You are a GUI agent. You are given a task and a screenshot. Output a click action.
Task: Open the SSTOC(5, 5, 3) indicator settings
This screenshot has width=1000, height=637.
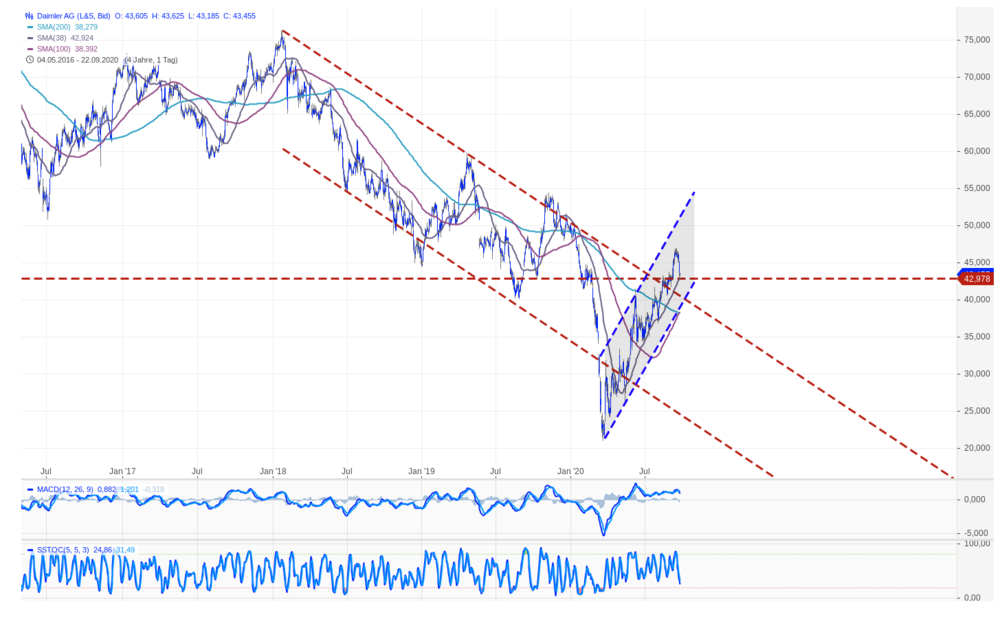click(63, 550)
